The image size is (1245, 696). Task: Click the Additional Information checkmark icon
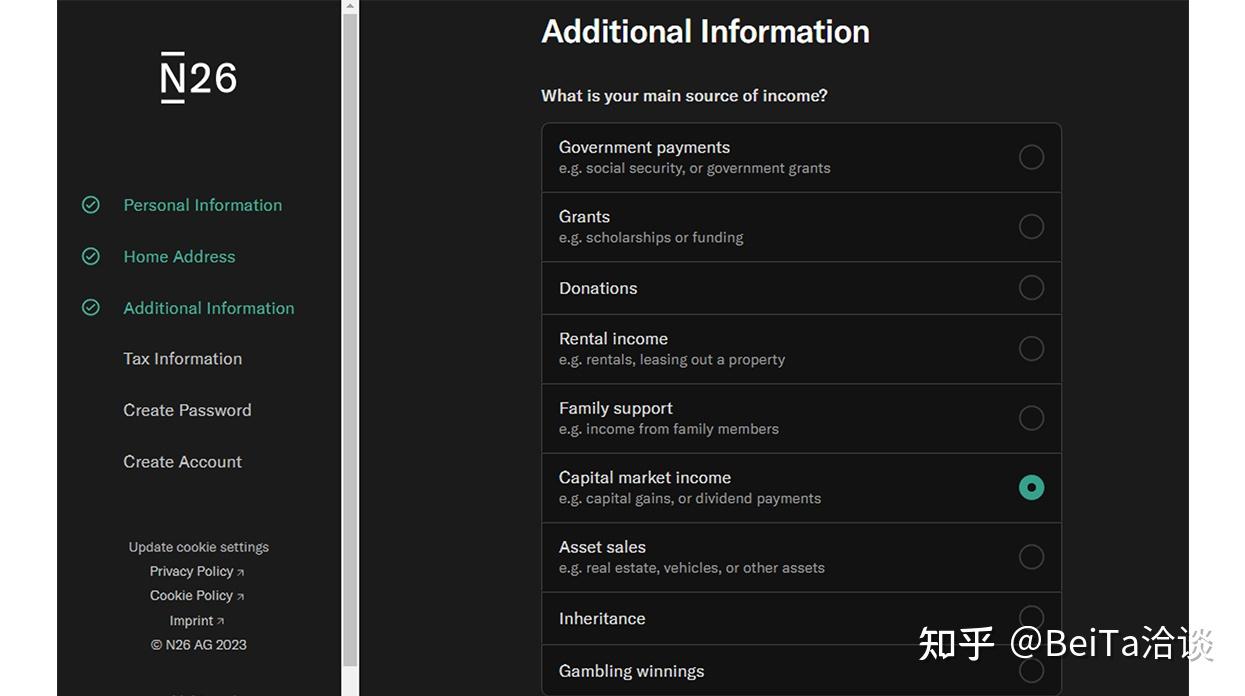click(91, 308)
